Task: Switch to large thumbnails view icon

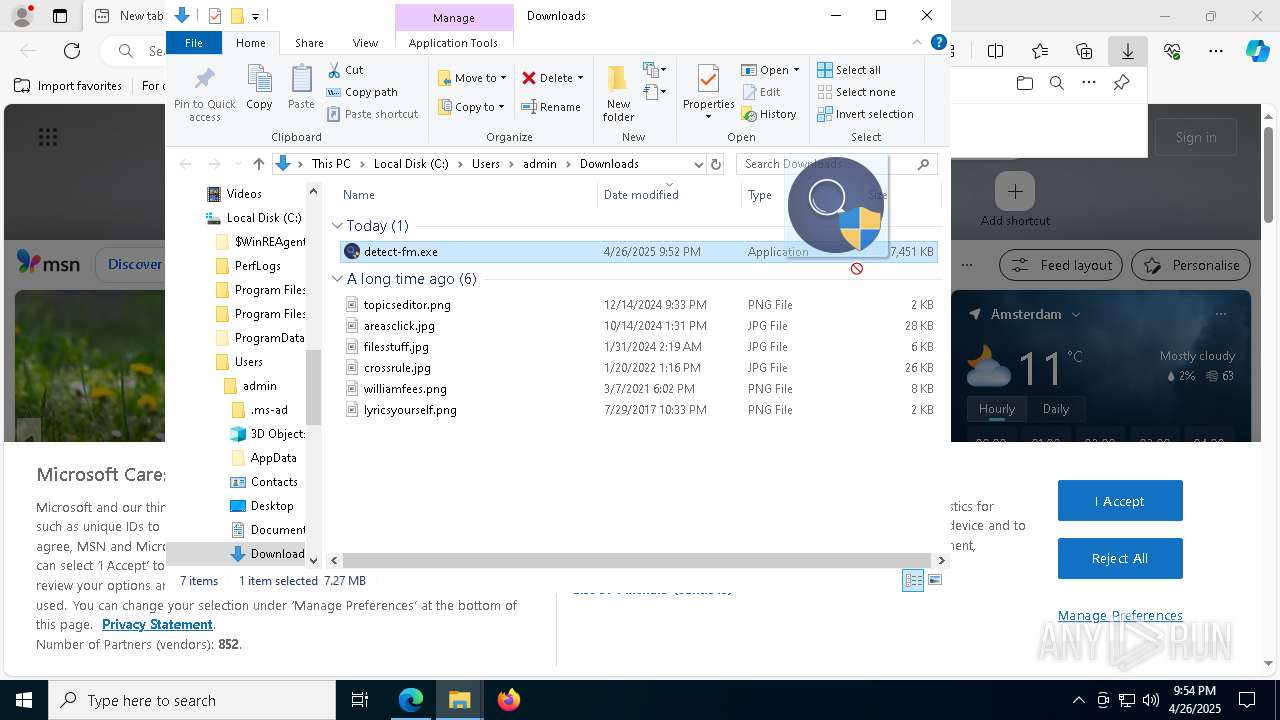Action: click(x=935, y=580)
